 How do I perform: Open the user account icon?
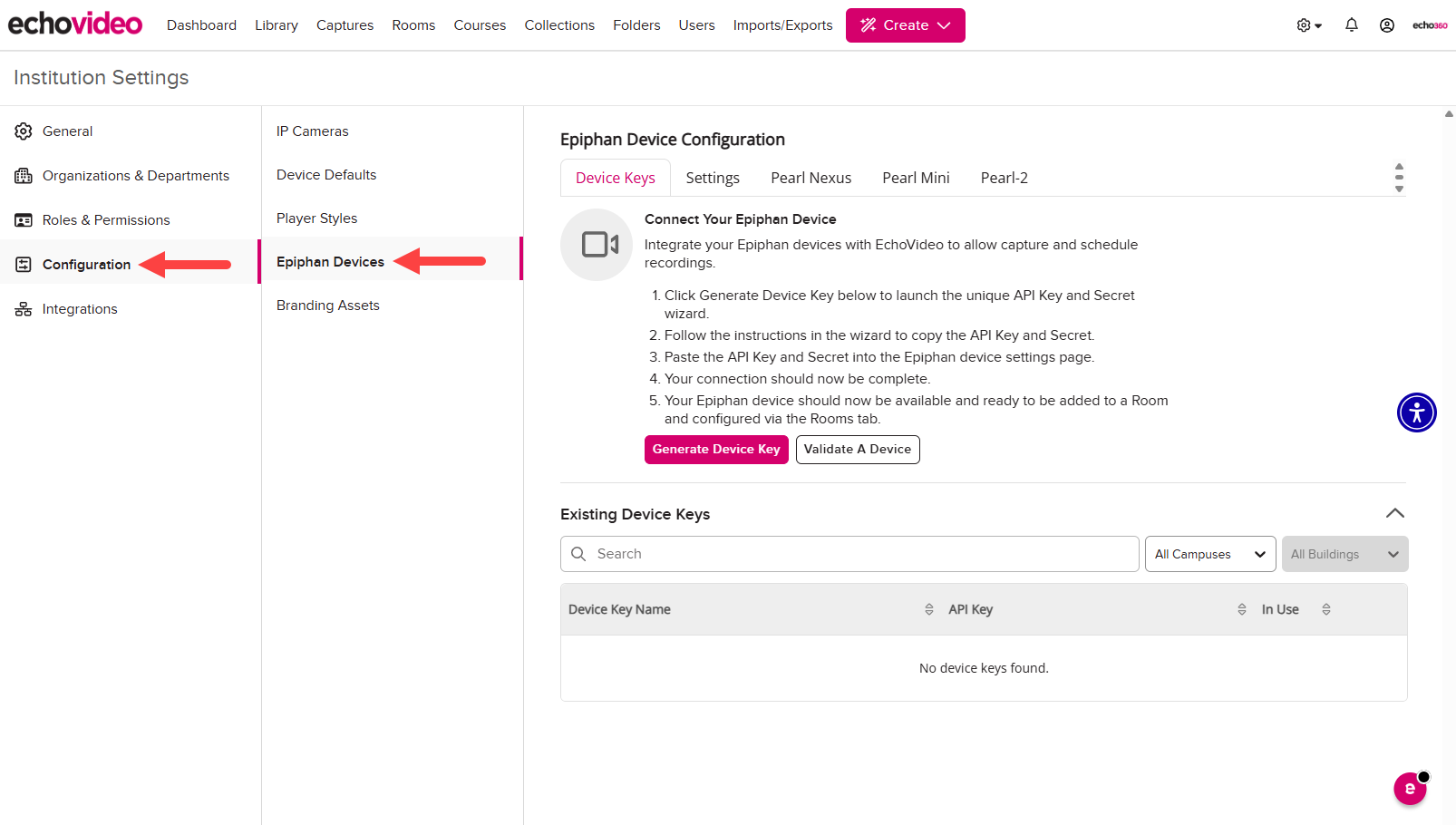point(1386,25)
